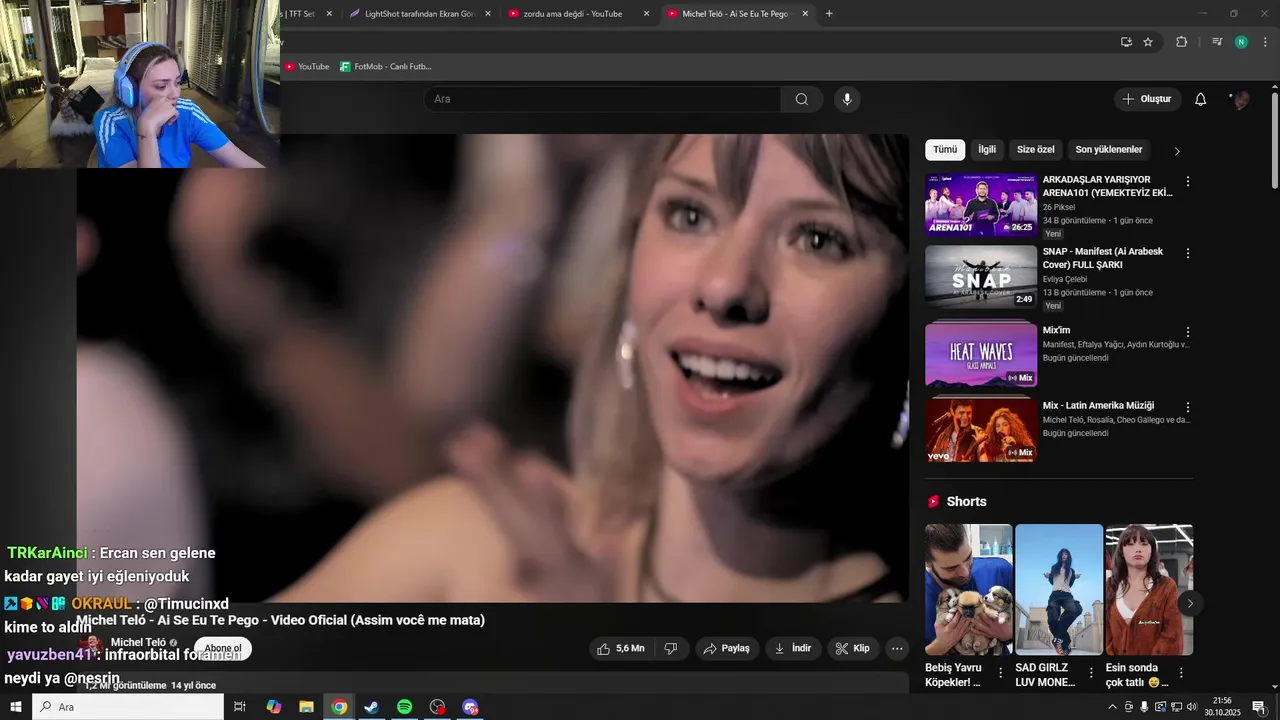
Task: Click the YouTube search magnifier button
Action: coord(802,99)
